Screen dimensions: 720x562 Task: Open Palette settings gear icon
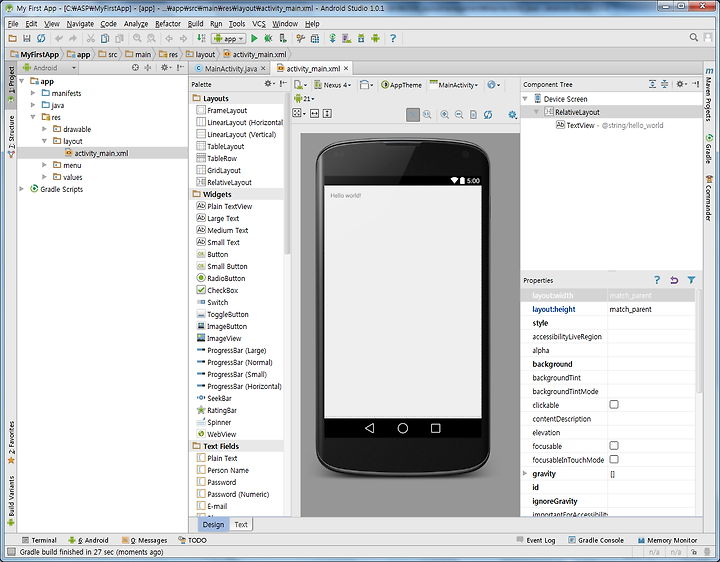pyautogui.click(x=269, y=84)
